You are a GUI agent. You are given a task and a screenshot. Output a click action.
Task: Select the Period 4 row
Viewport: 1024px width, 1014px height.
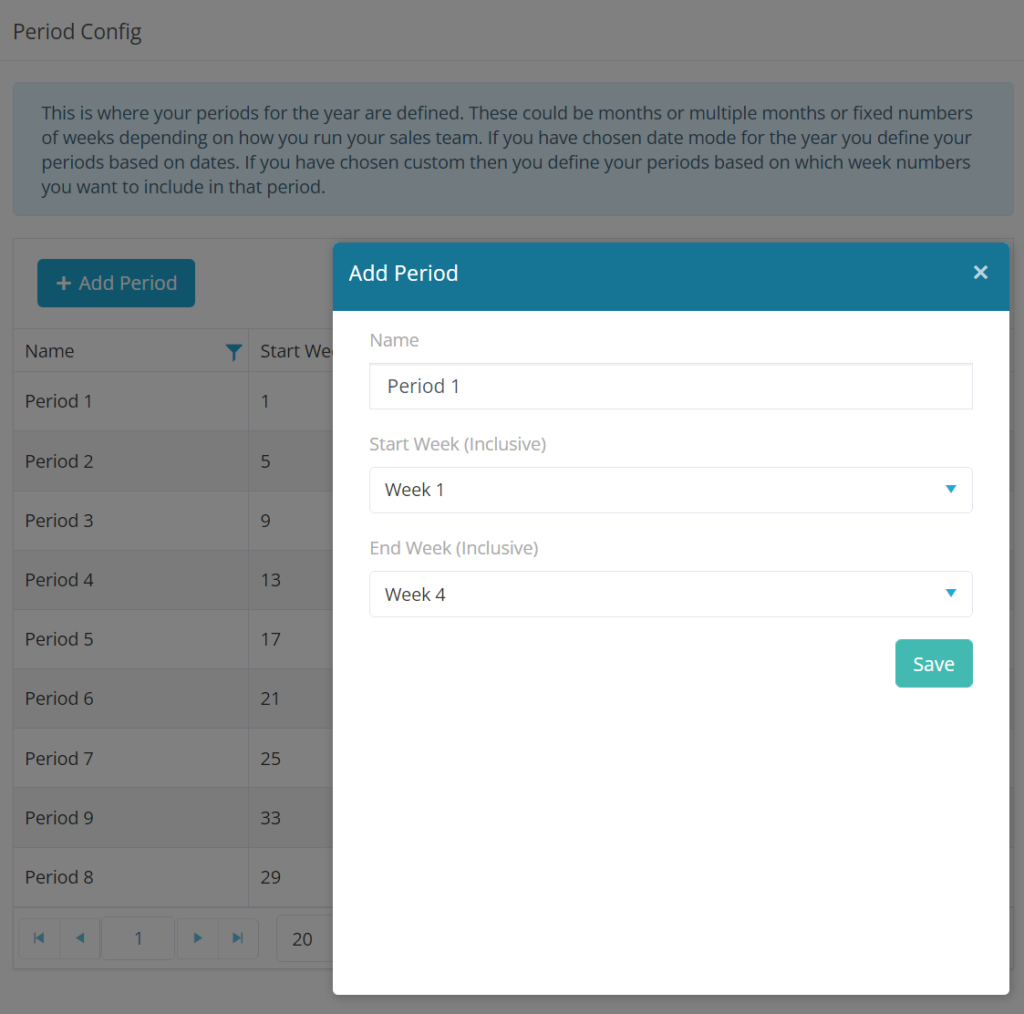173,580
